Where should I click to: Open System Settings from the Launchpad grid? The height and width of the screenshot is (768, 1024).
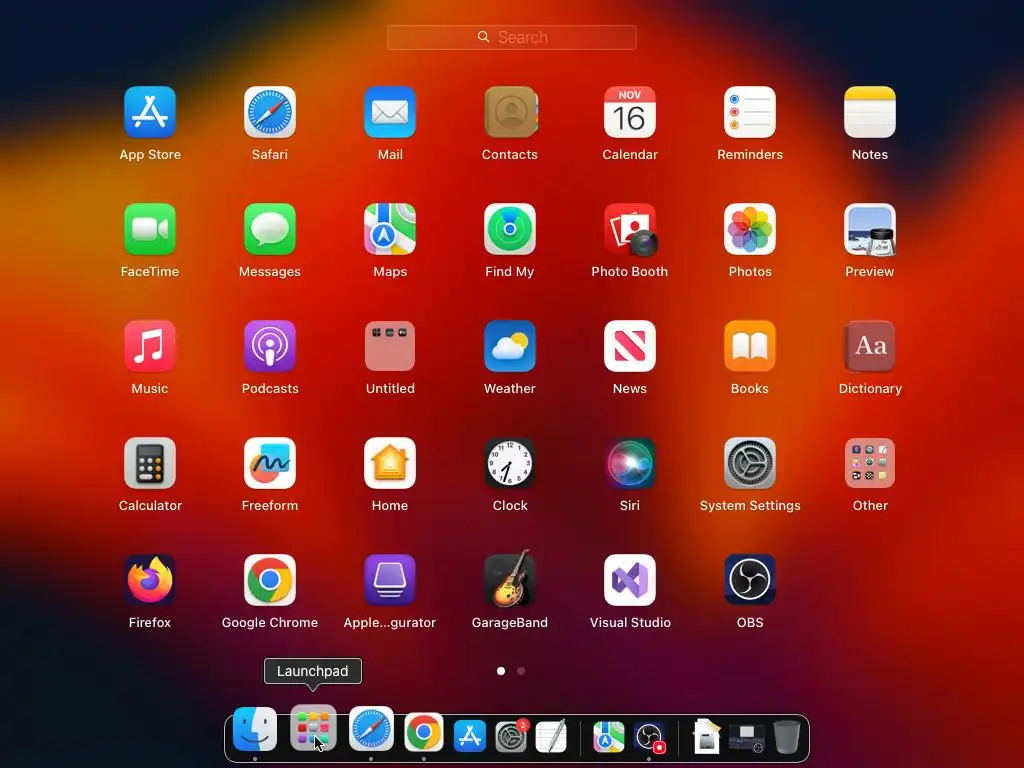(750, 463)
